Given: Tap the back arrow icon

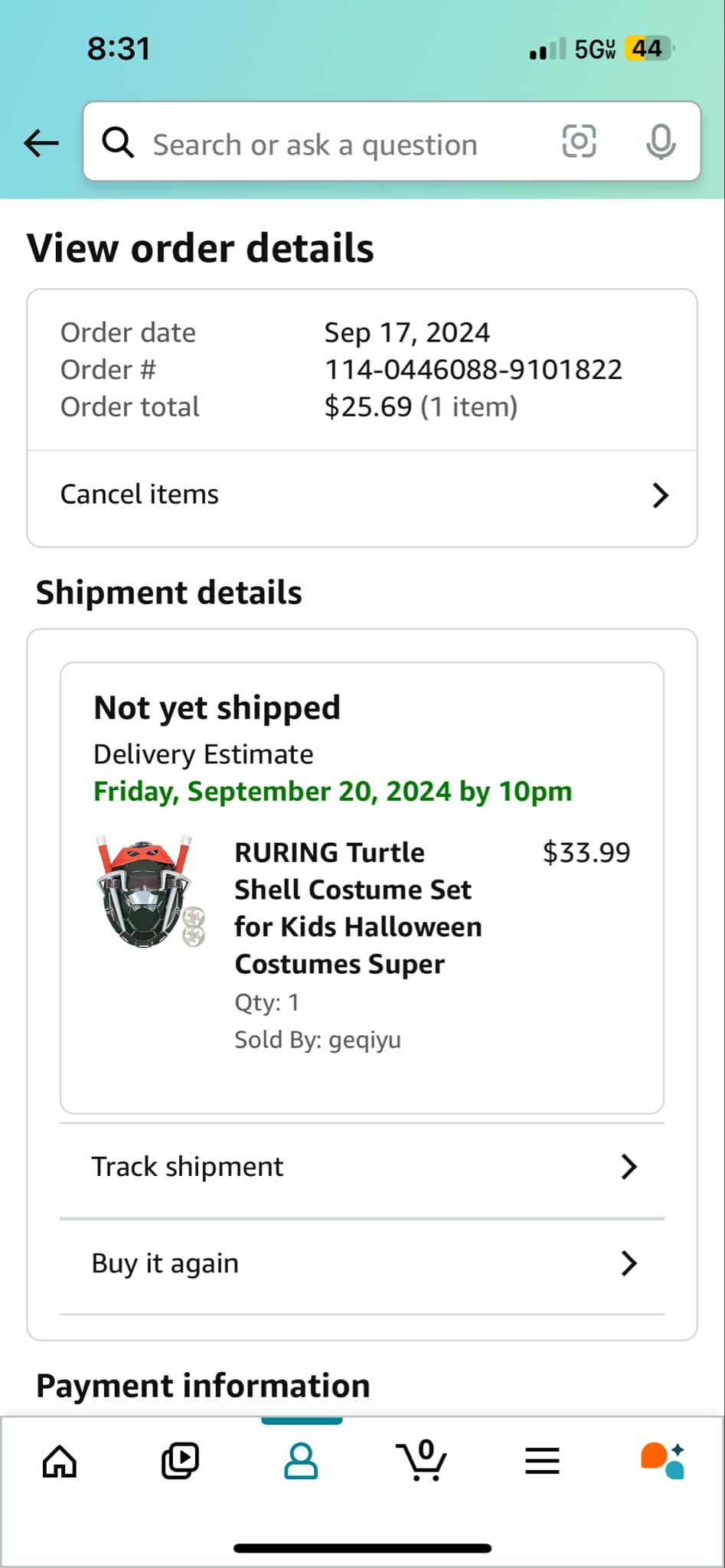Looking at the screenshot, I should point(41,143).
